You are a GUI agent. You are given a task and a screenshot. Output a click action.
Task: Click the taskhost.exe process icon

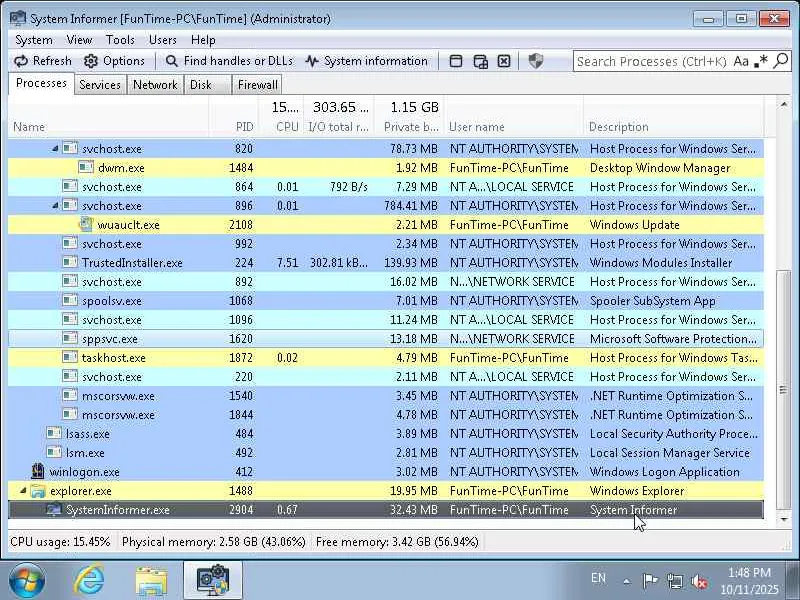[70, 357]
